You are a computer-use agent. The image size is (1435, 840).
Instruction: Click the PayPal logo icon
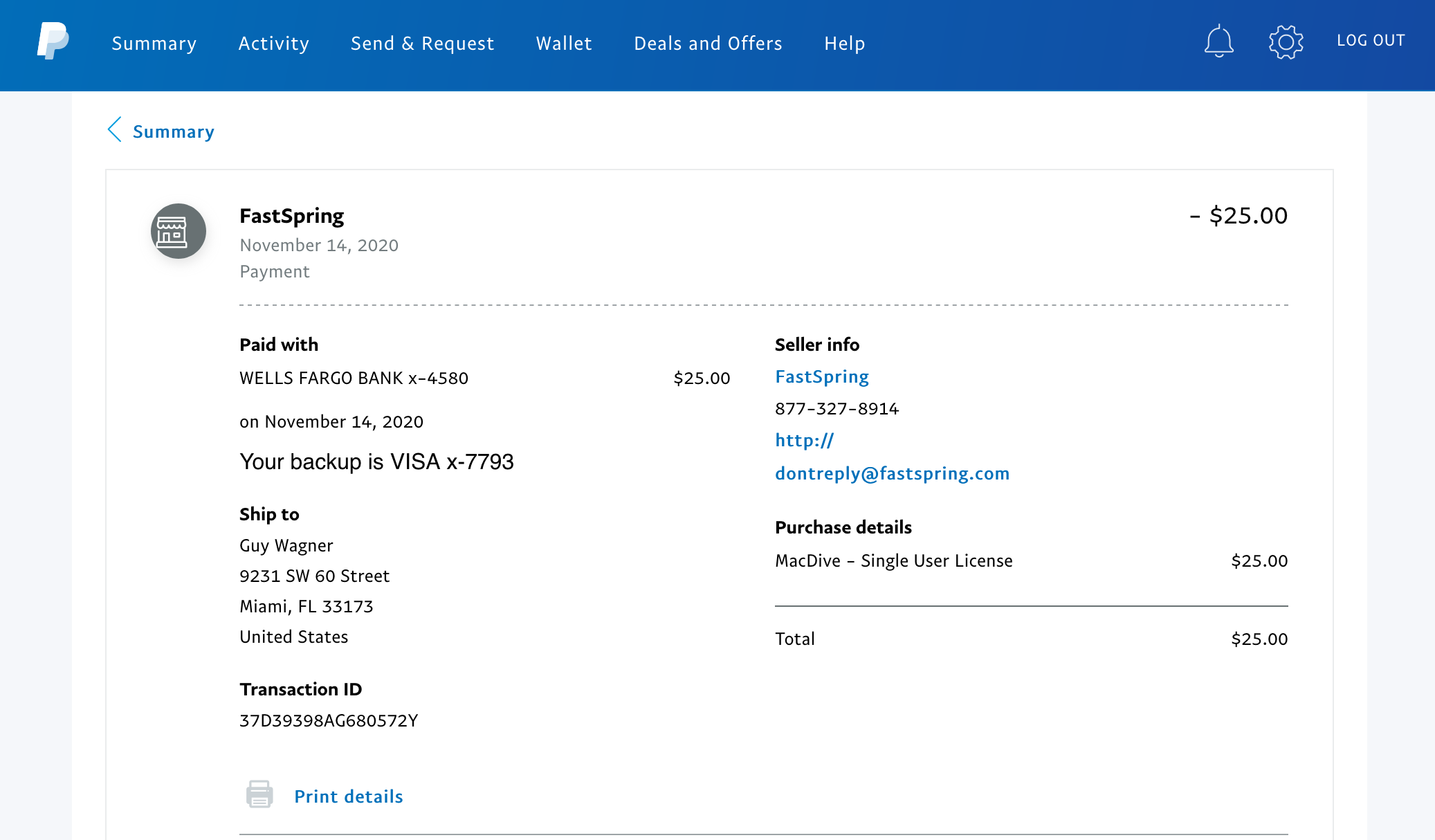53,41
